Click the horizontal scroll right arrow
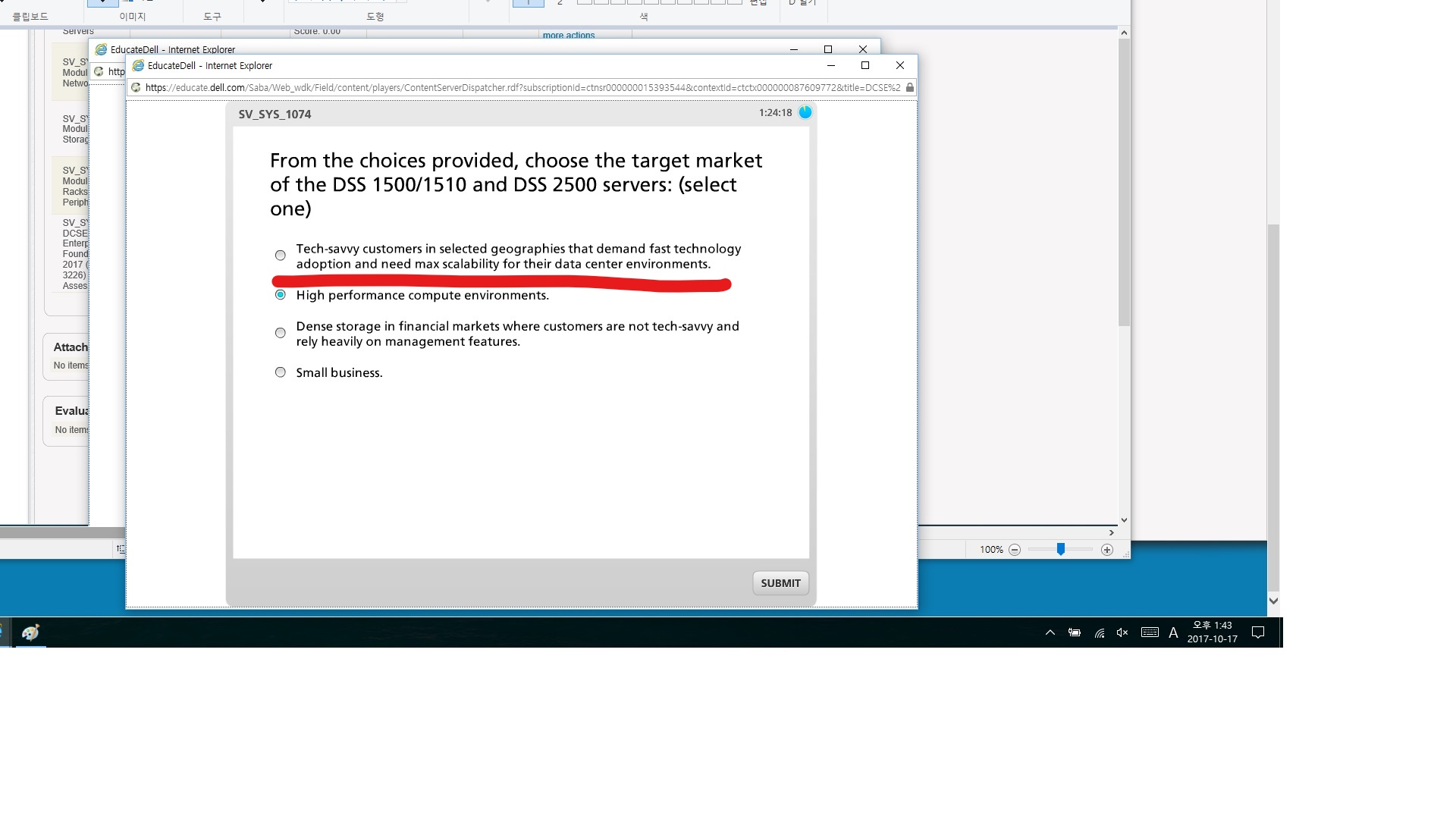 coord(1112,532)
